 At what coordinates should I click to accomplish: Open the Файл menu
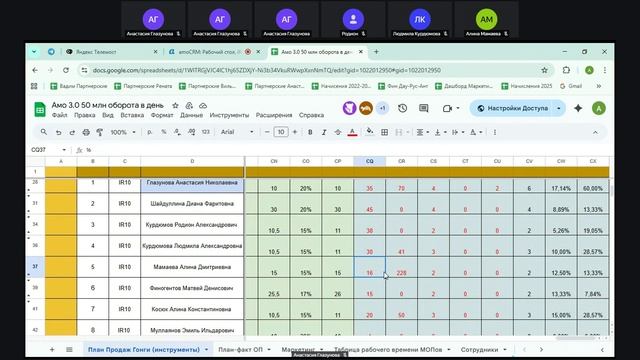point(60,115)
